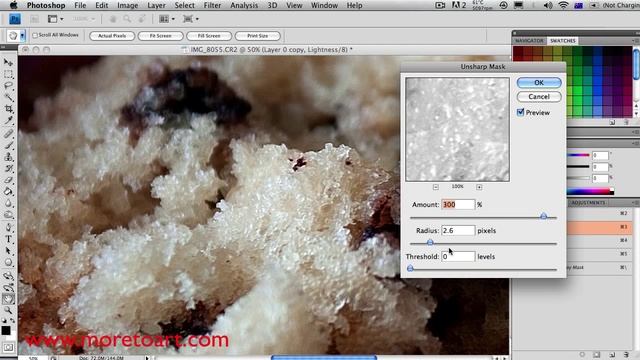The height and width of the screenshot is (360, 640).
Task: Select the 3D Orbit camera tool
Action: pyautogui.click(x=8, y=287)
